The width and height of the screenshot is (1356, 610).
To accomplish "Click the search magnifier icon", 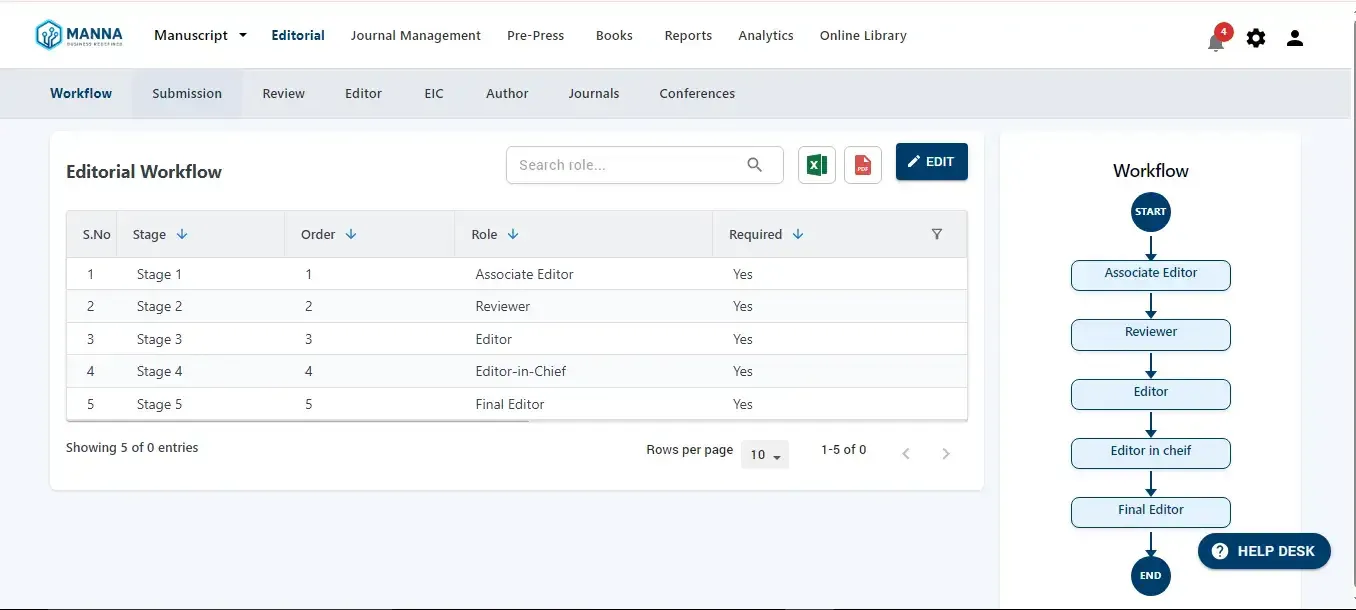I will (x=755, y=165).
